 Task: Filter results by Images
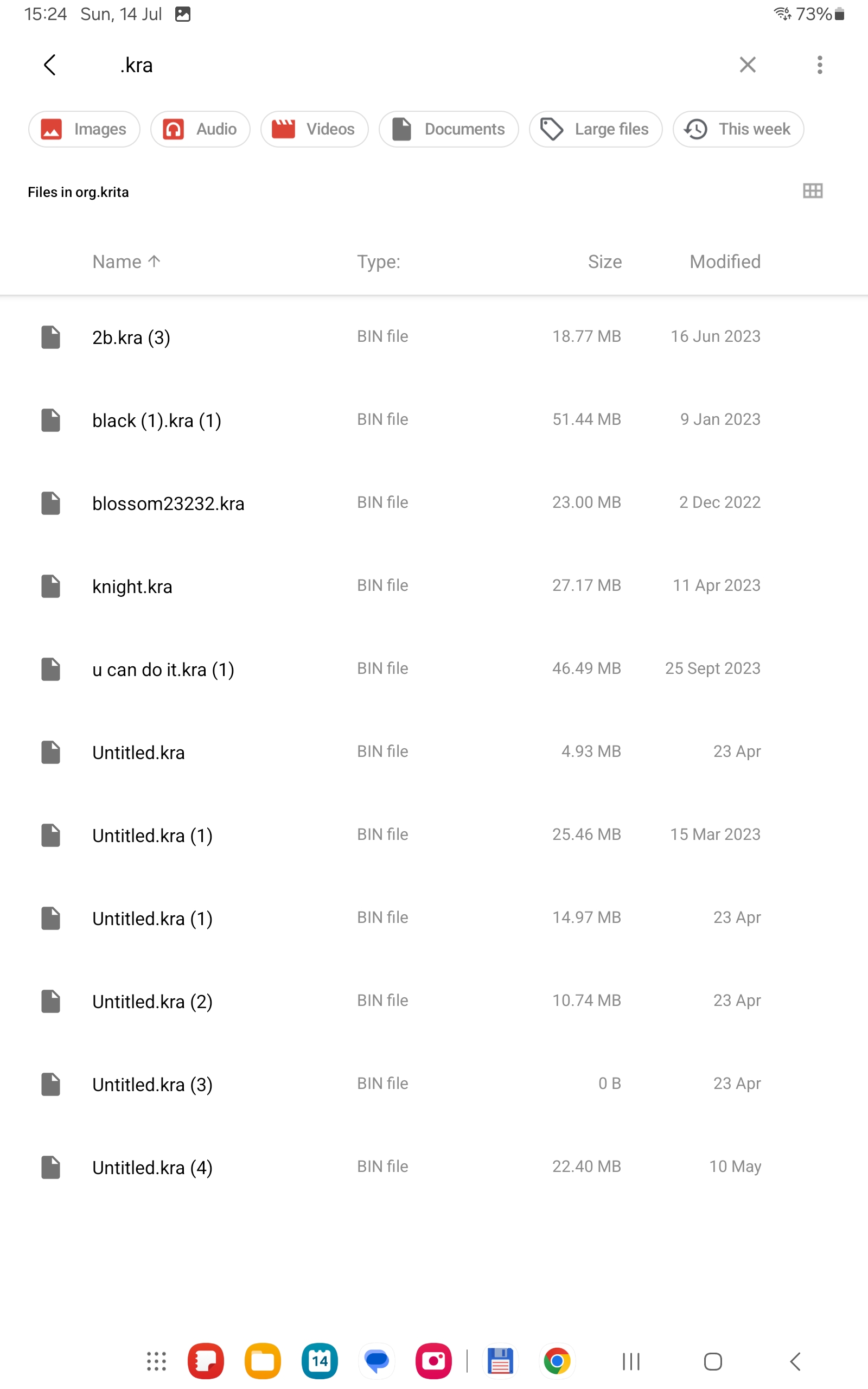pos(85,129)
